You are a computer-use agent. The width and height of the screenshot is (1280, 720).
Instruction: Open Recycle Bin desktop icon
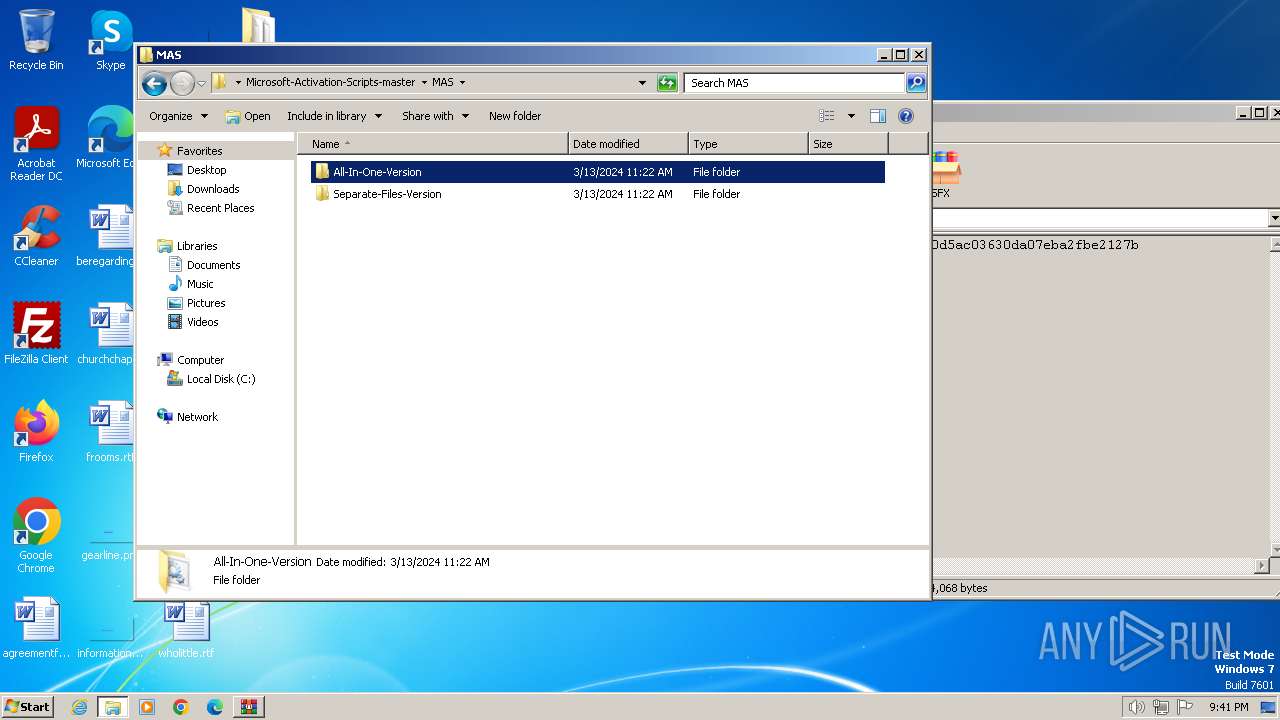pyautogui.click(x=36, y=40)
